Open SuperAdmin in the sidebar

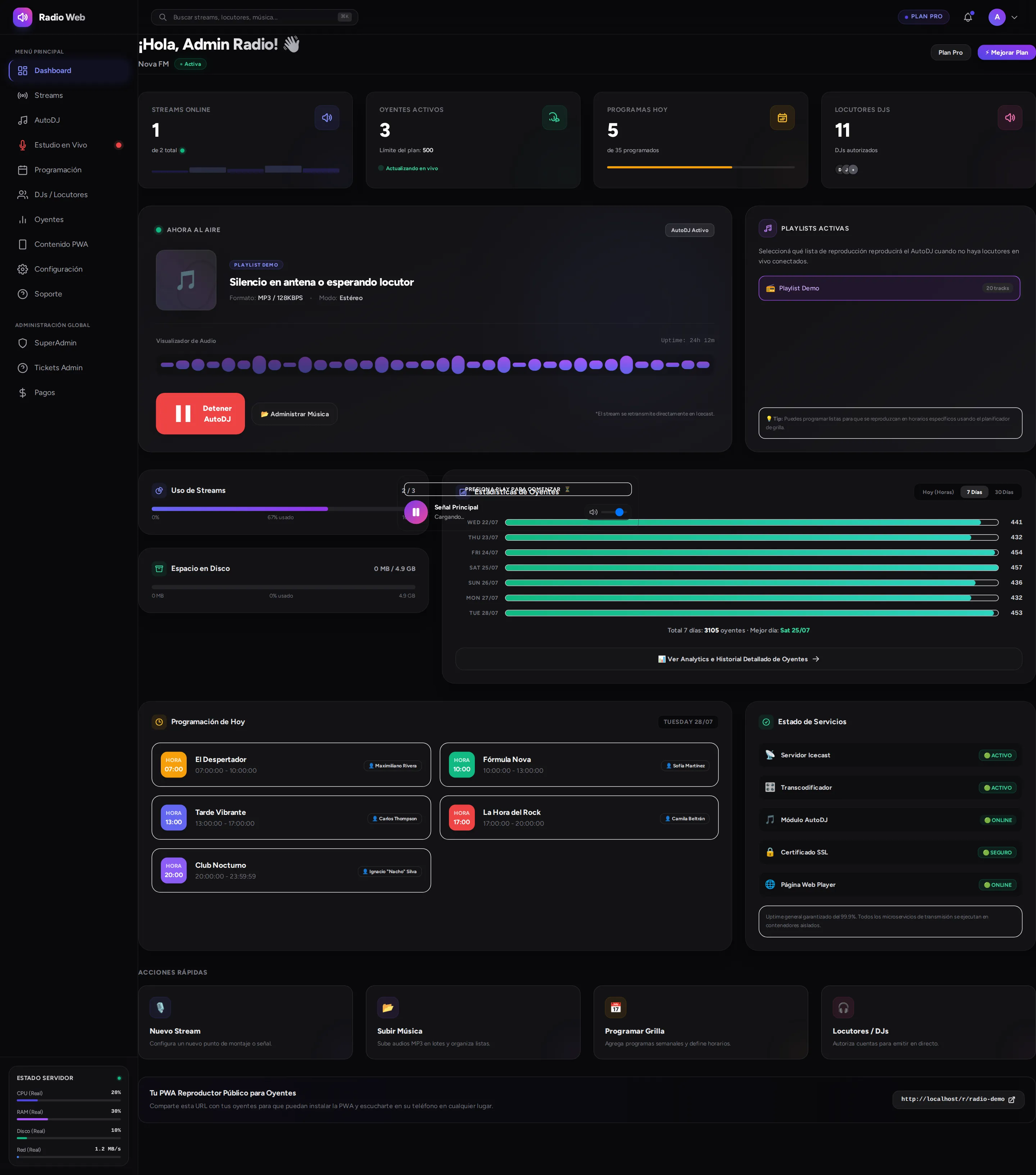click(x=69, y=343)
